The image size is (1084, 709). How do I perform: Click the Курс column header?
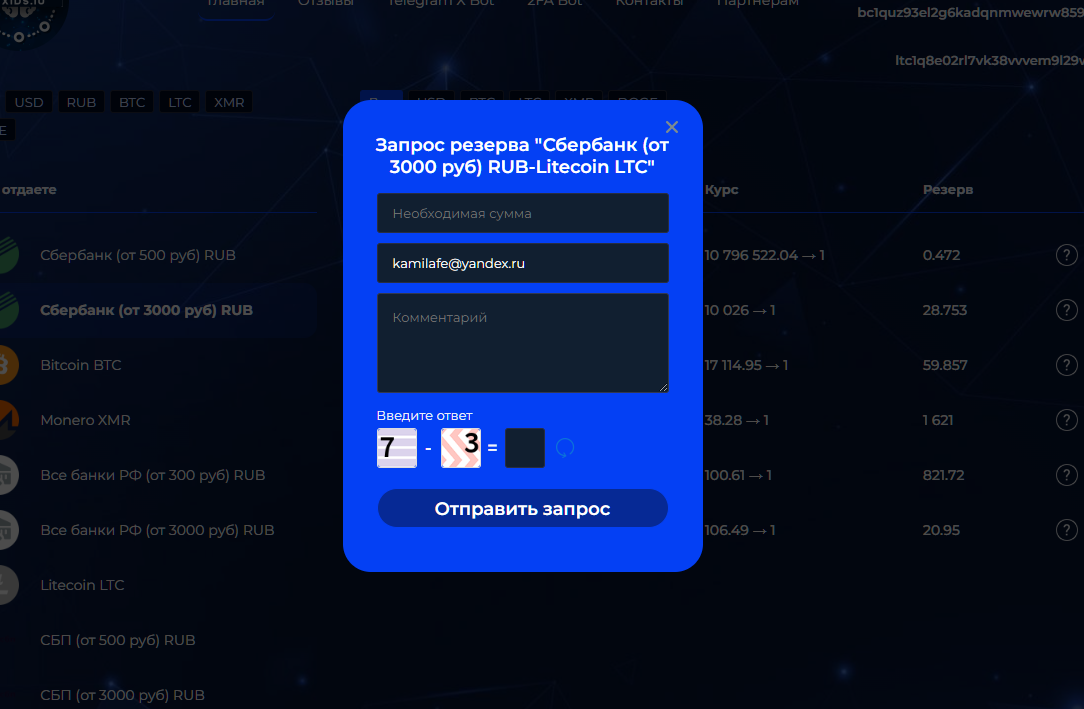722,189
